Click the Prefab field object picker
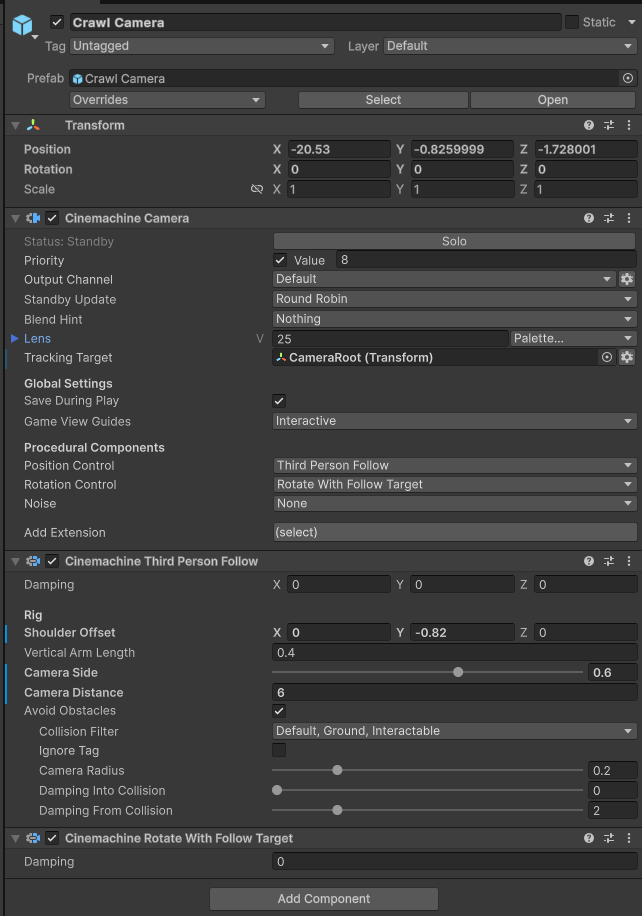This screenshot has height=916, width=642. (627, 78)
